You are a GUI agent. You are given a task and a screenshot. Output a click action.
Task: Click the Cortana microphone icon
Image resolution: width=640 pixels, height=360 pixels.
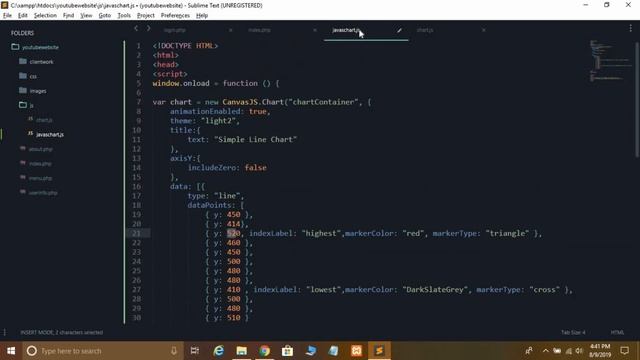174,351
